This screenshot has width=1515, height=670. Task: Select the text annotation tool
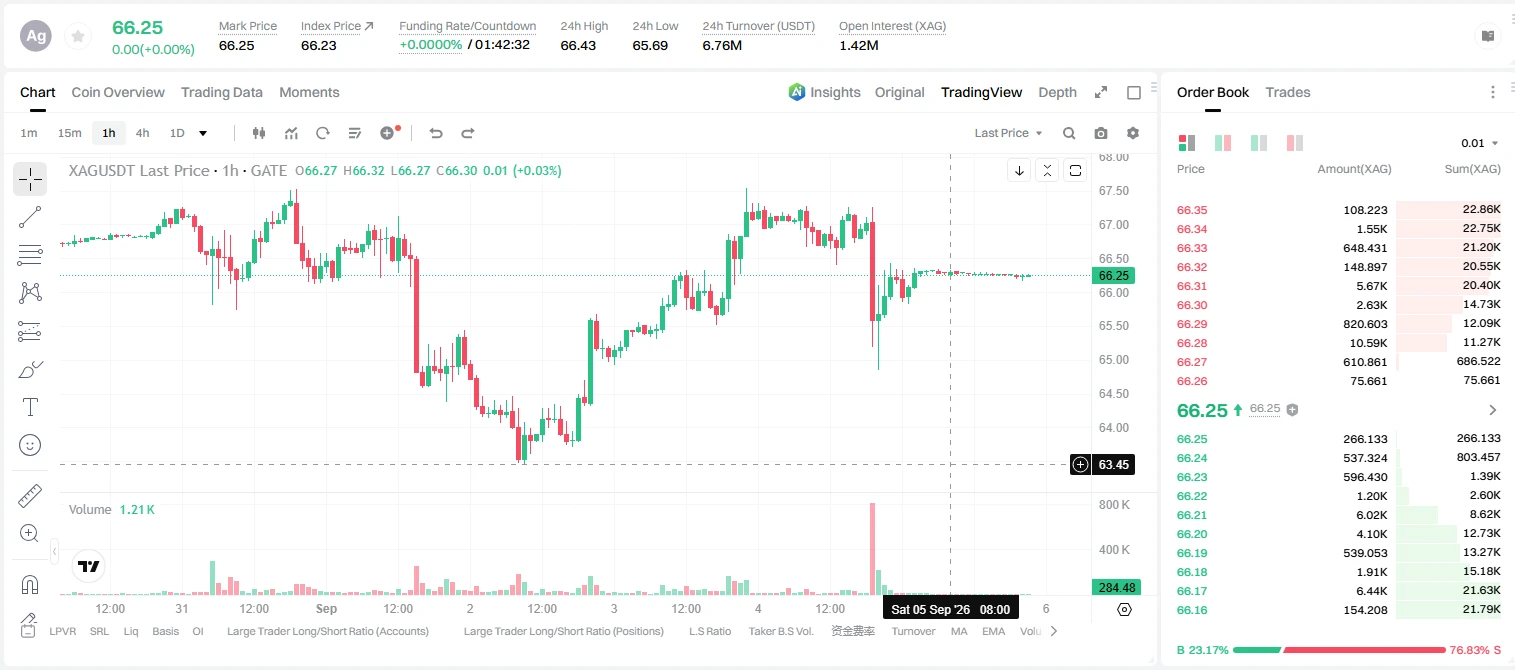(x=30, y=407)
